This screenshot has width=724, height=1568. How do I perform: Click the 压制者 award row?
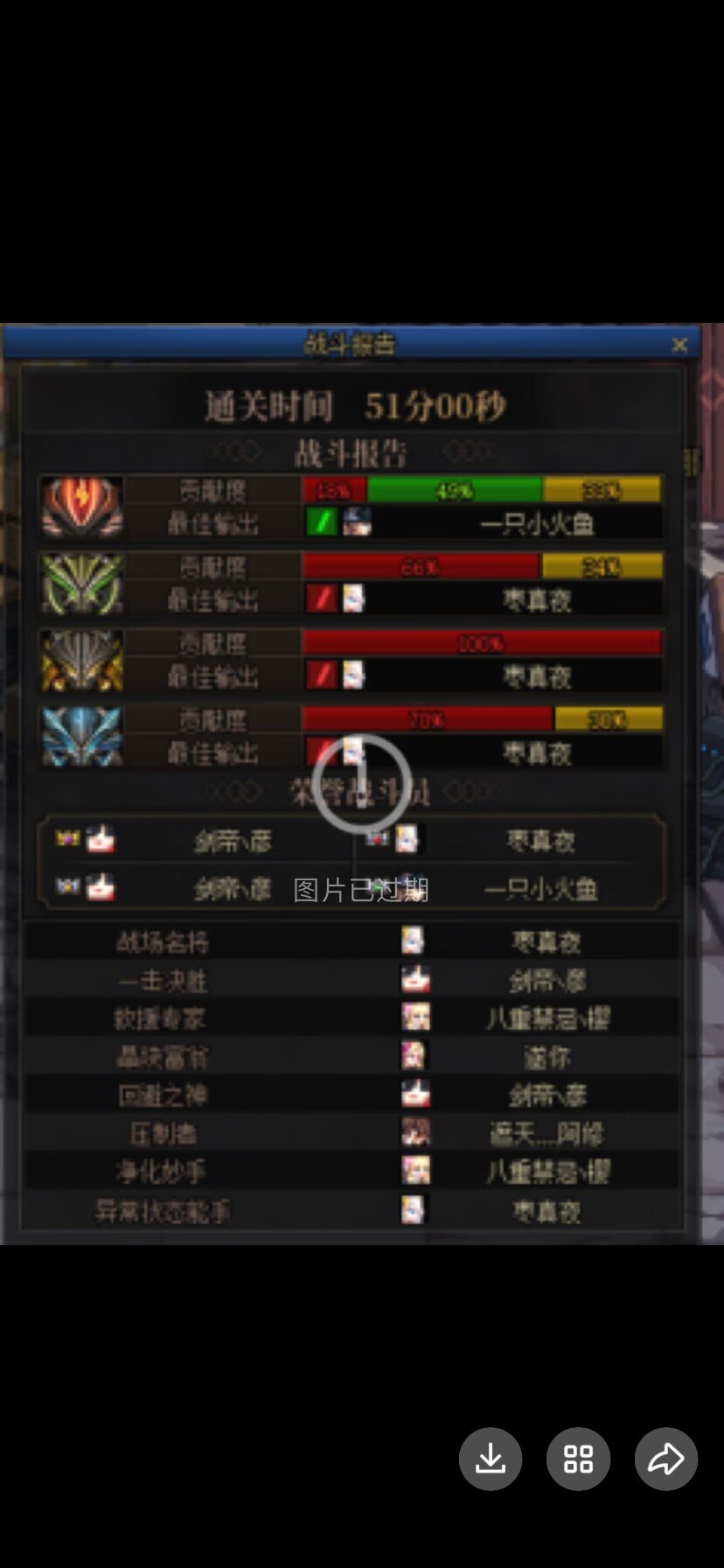point(352,1133)
